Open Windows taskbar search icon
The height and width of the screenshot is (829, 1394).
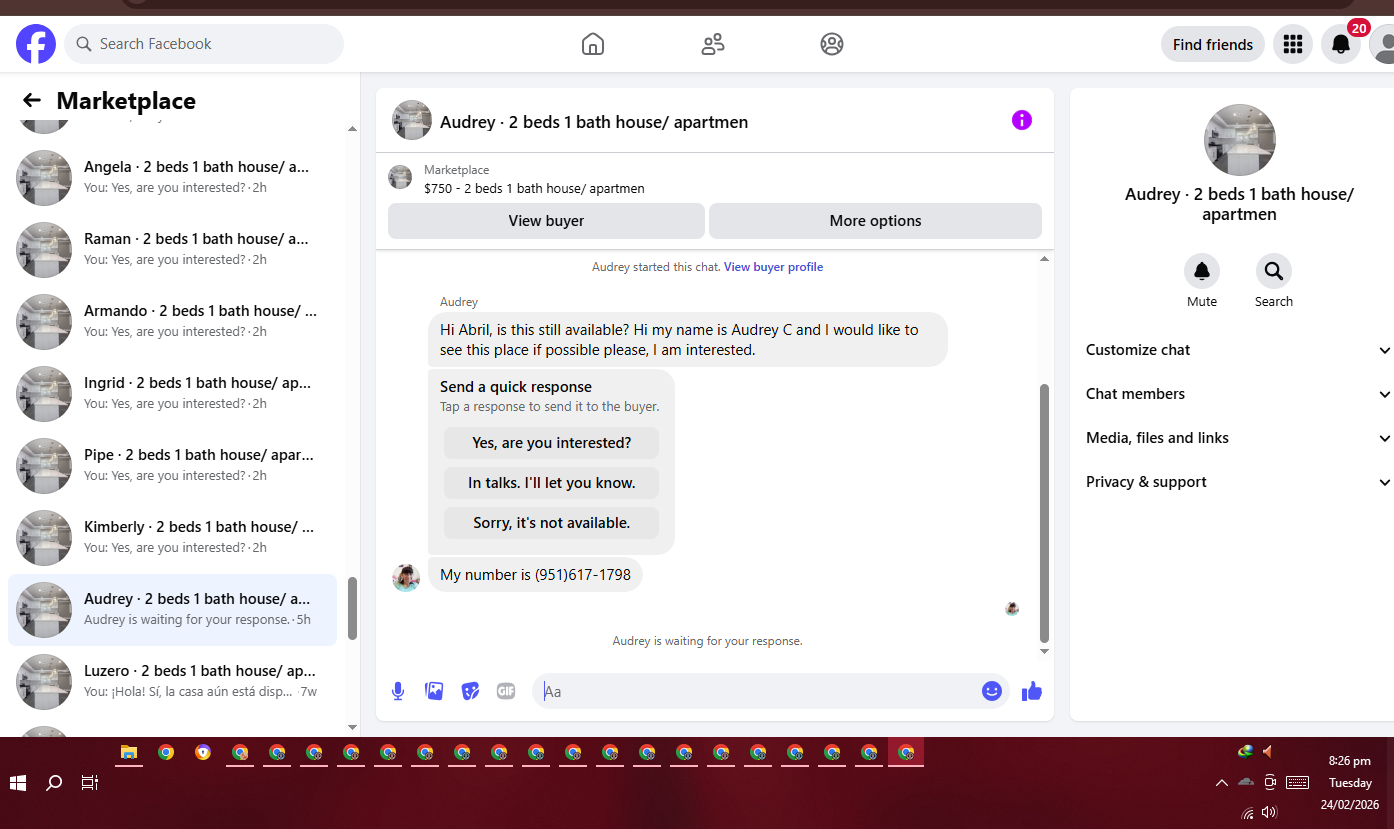pyautogui.click(x=55, y=783)
